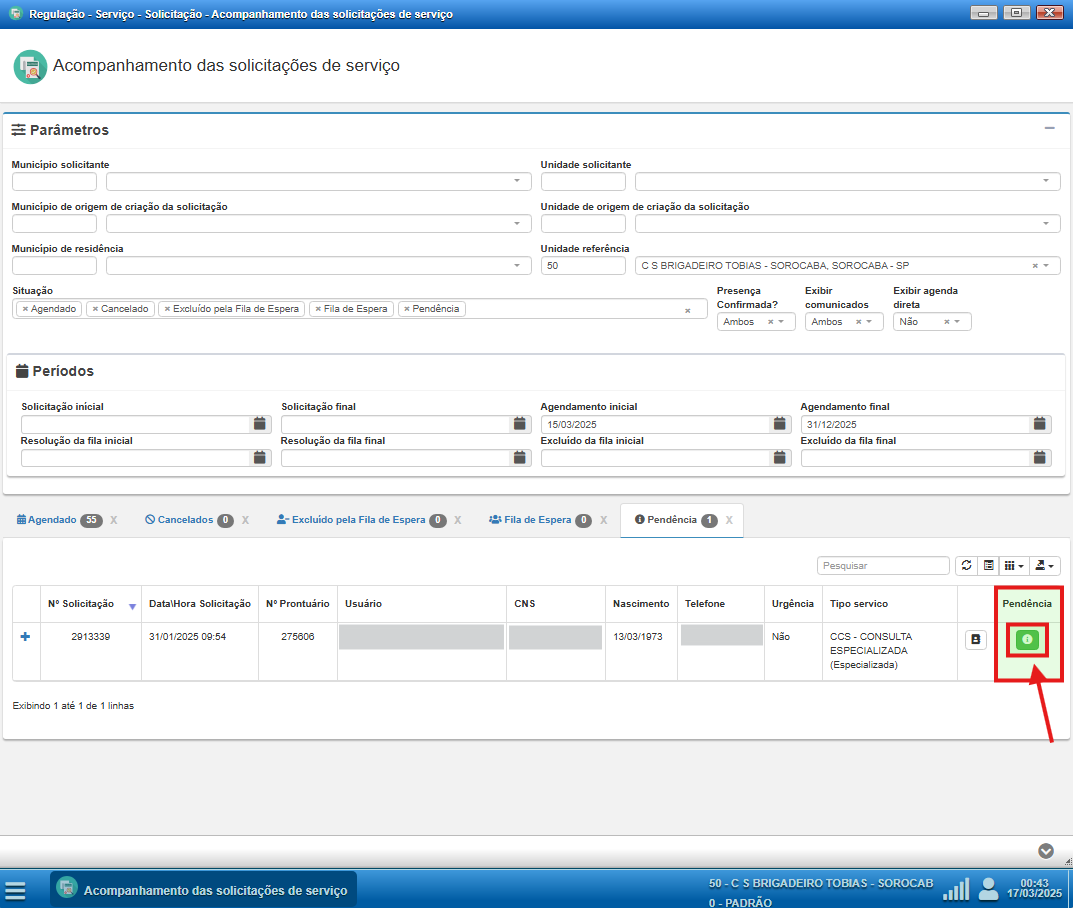1073x908 pixels.
Task: Click the user profile icon in taskbar
Action: [988, 889]
